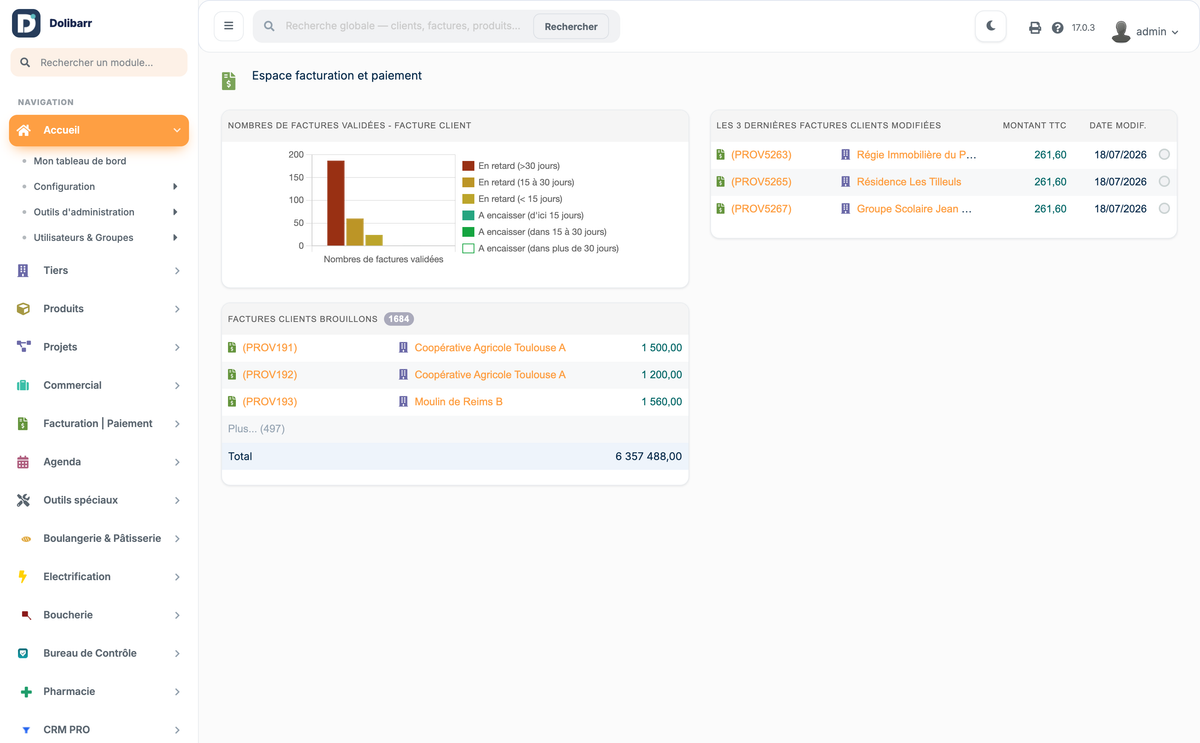This screenshot has width=1200, height=743.
Task: Click the Produits box icon
Action: (x=23, y=309)
